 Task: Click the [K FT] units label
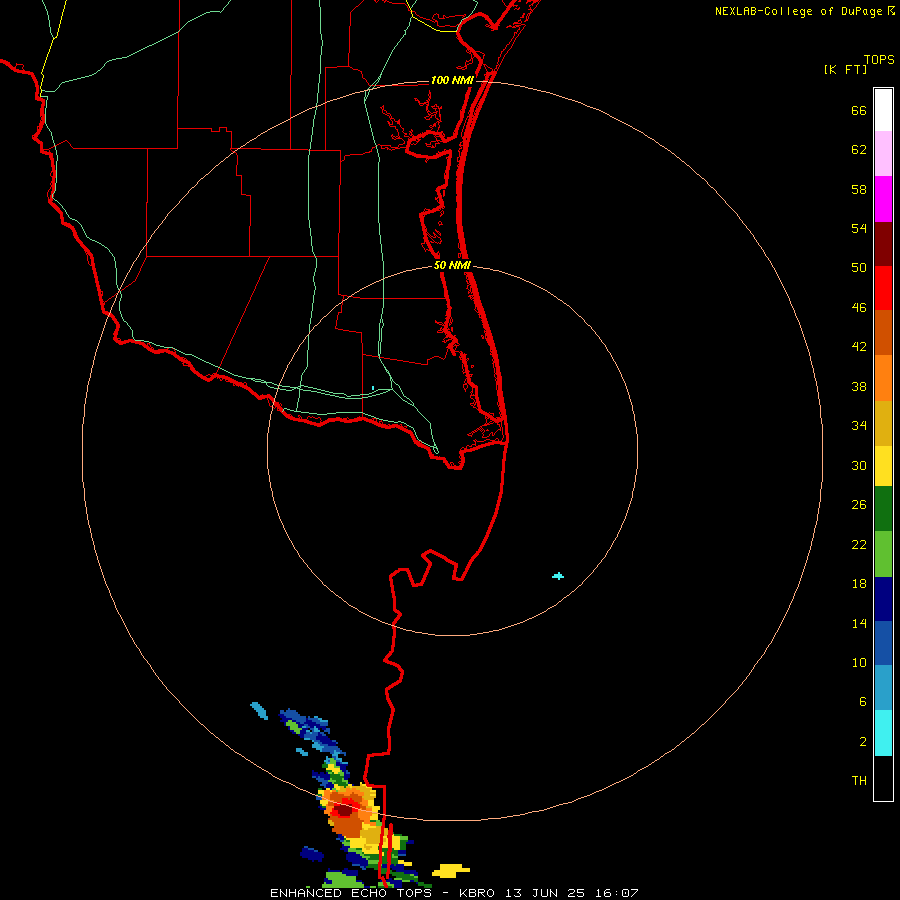845,69
